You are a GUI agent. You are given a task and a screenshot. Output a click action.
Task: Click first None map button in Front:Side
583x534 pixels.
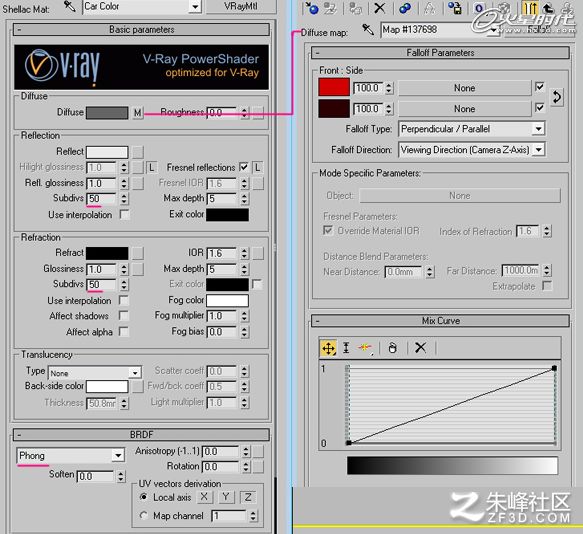(464, 88)
